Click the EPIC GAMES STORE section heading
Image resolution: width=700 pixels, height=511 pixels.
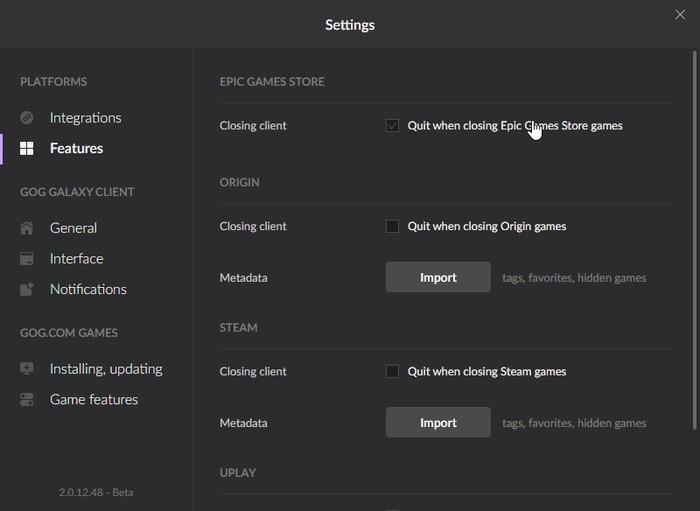click(272, 82)
